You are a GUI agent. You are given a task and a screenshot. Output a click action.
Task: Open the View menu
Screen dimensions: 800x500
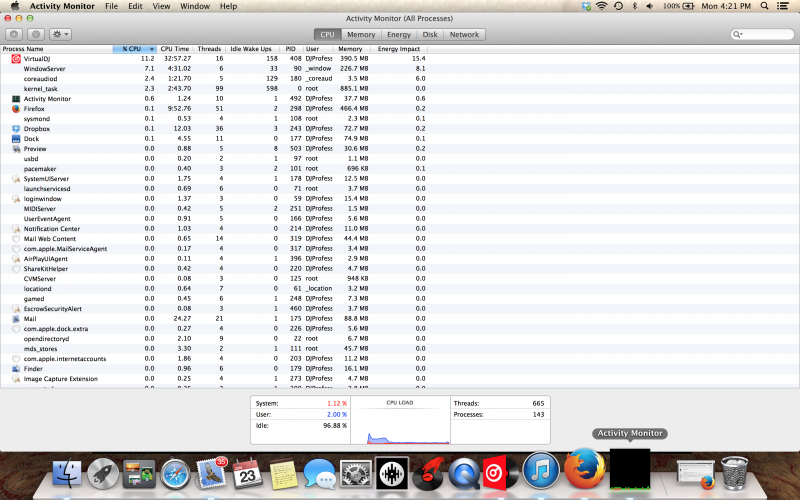[161, 6]
